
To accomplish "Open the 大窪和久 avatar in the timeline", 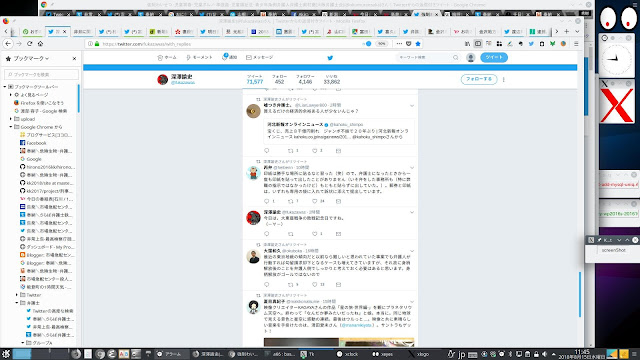I will point(253,256).
